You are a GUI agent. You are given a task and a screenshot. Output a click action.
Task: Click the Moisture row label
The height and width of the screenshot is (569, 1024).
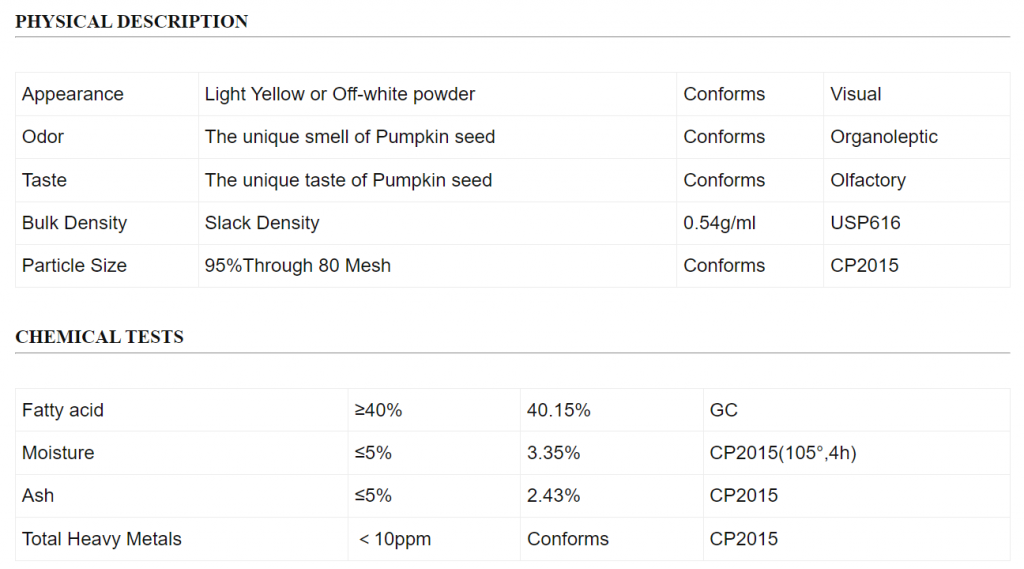click(58, 453)
